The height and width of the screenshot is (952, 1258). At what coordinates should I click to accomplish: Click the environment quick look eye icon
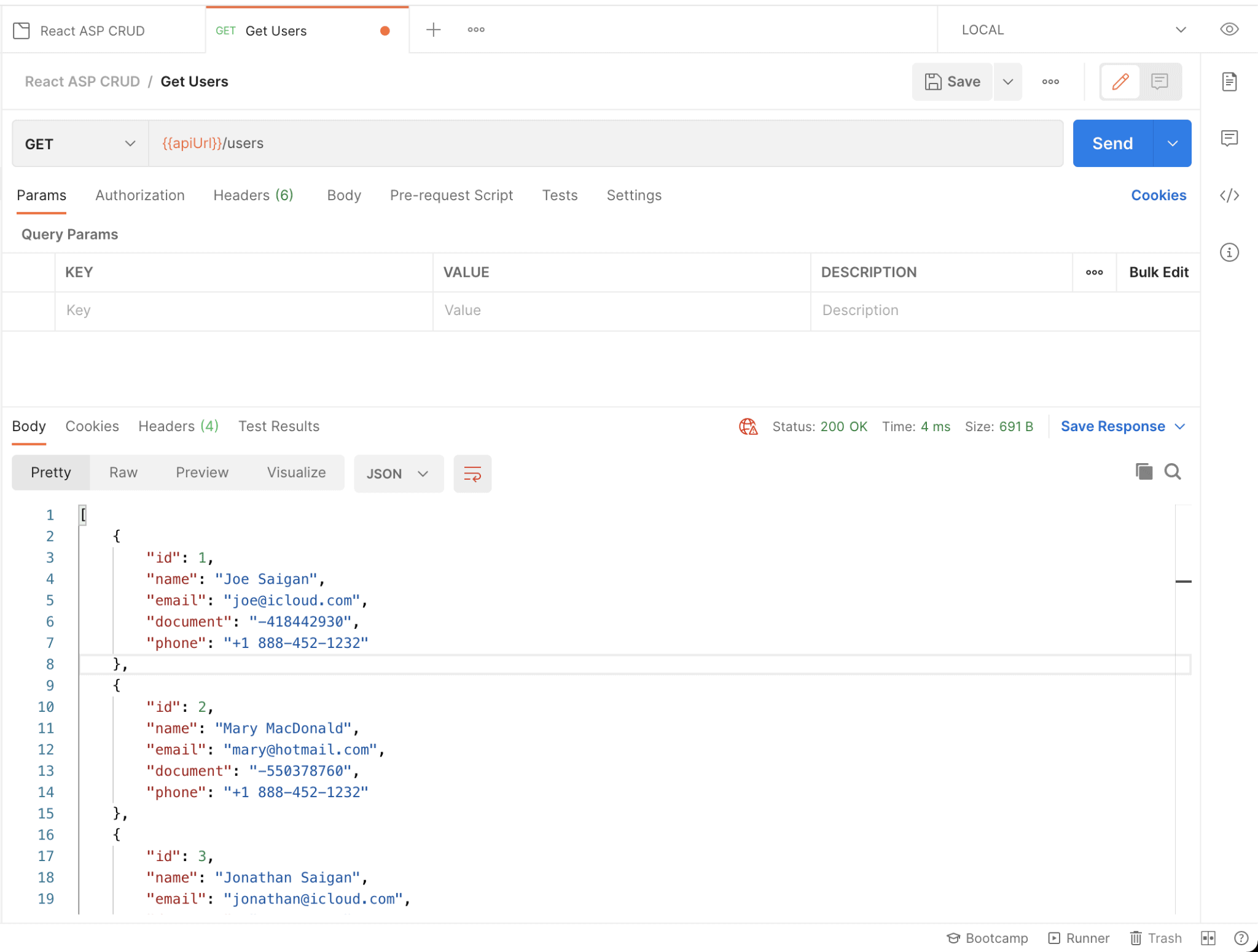coord(1229,29)
